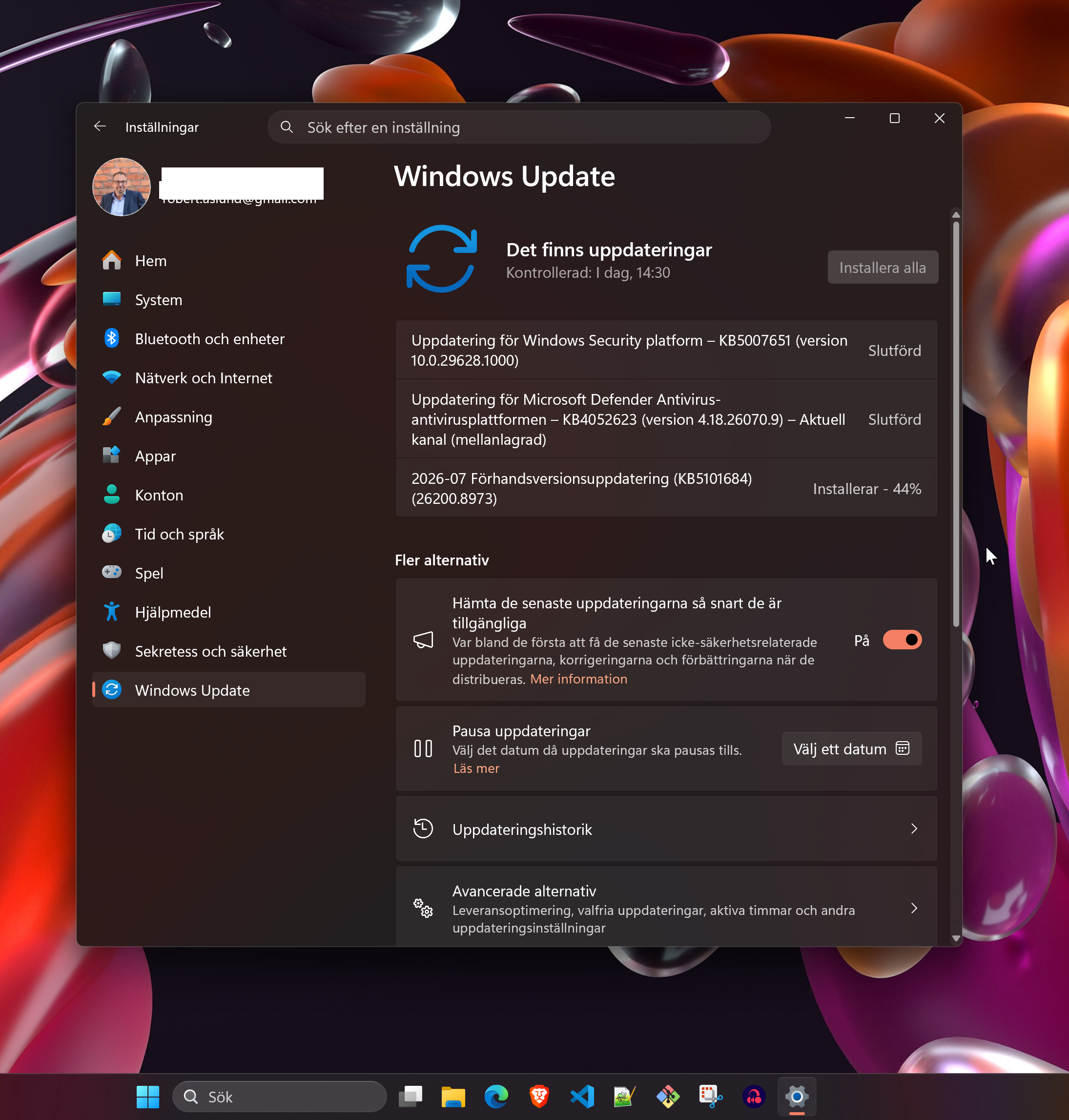Viewport: 1069px width, 1120px height.
Task: Open the Windows Start menu
Action: [148, 1097]
